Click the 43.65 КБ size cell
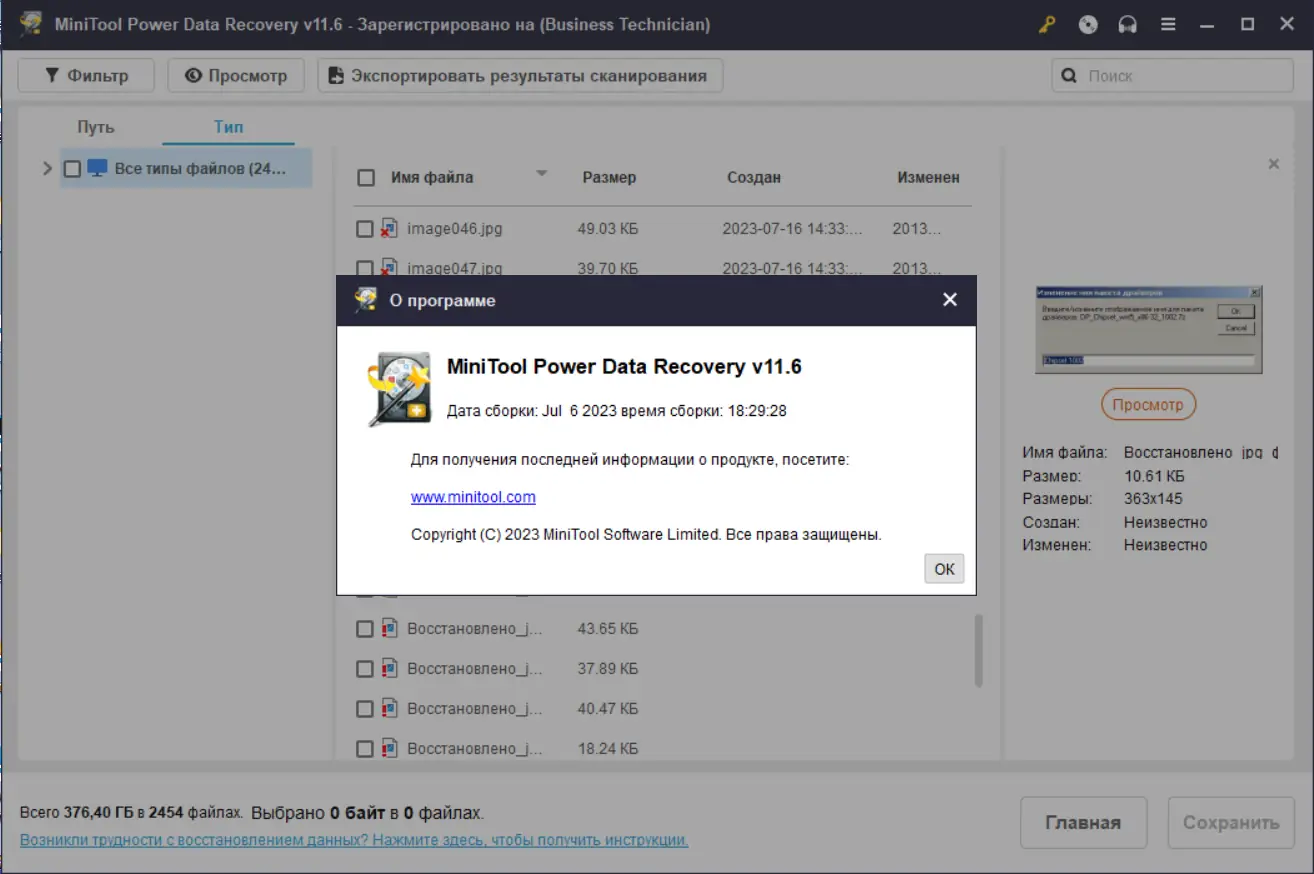The width and height of the screenshot is (1314, 874). point(608,629)
